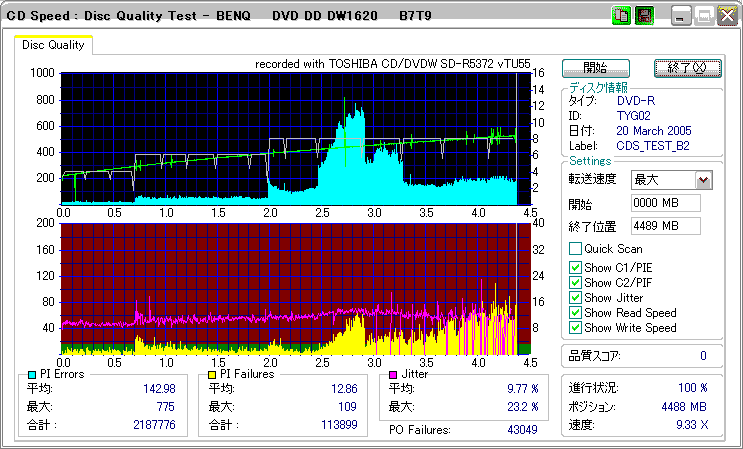
Task: Click PI Failures average 12.86
Action: (x=344, y=389)
